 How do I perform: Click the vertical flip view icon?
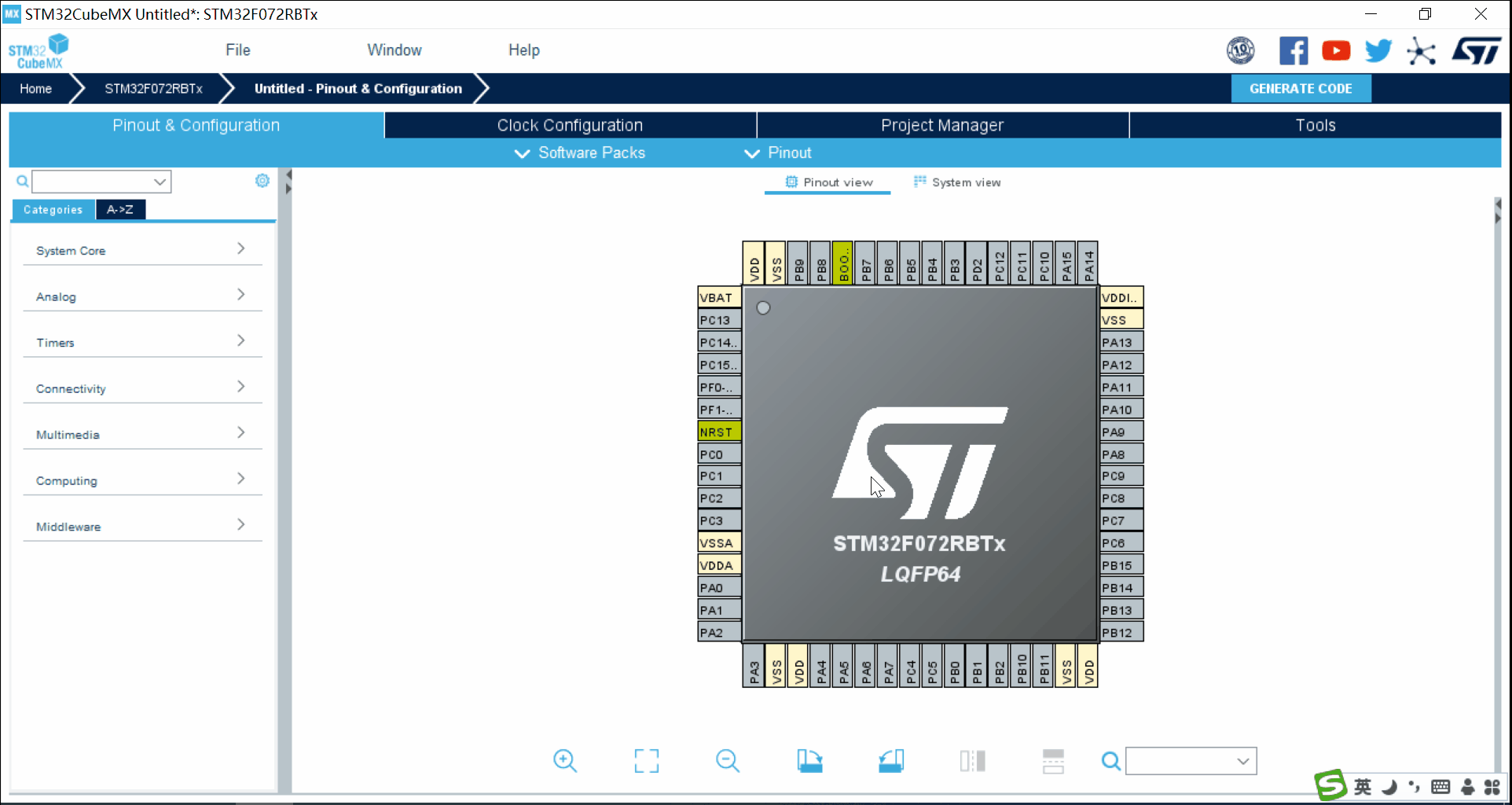click(973, 761)
